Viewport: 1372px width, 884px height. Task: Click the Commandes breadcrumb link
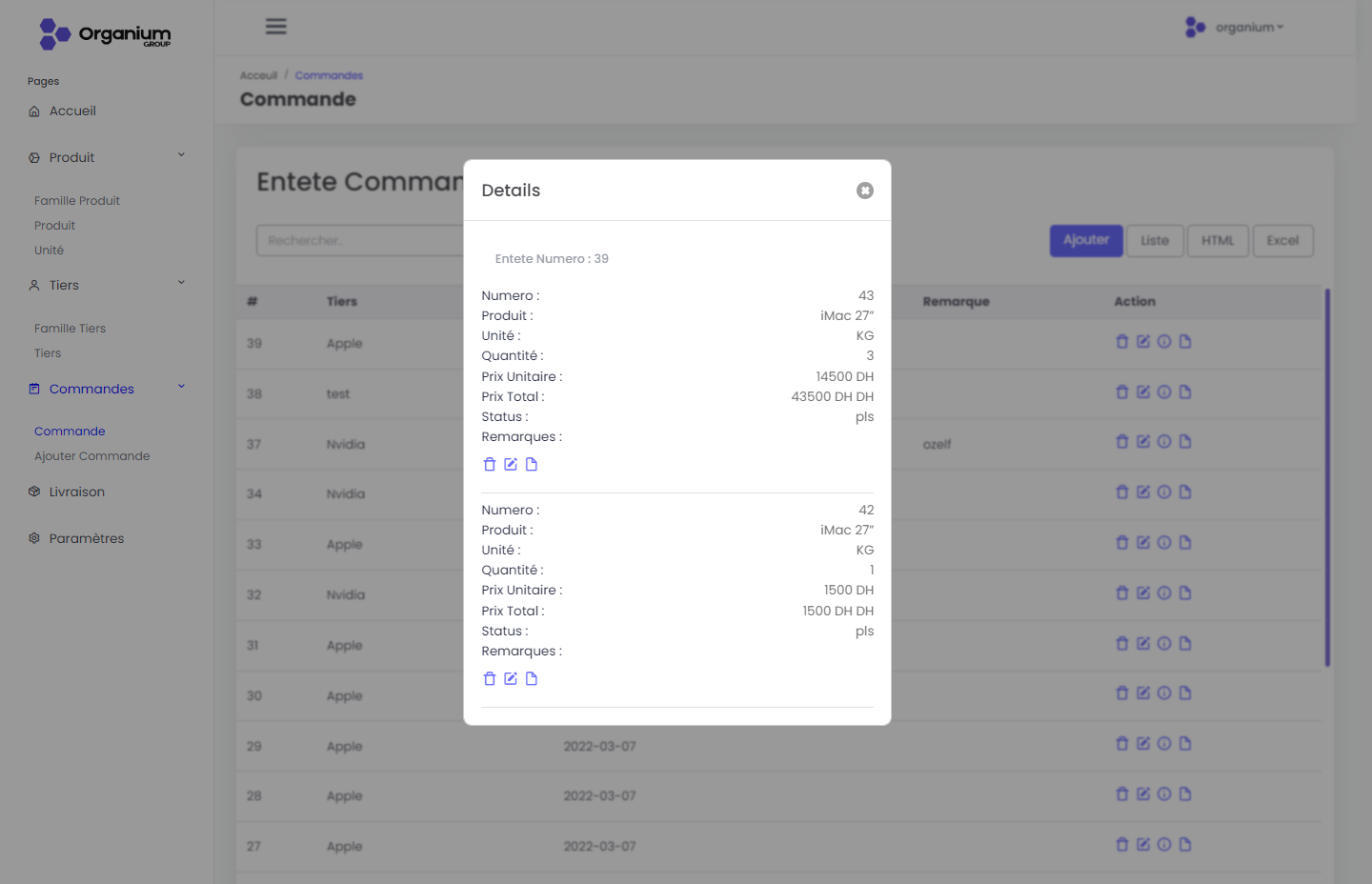click(x=329, y=75)
